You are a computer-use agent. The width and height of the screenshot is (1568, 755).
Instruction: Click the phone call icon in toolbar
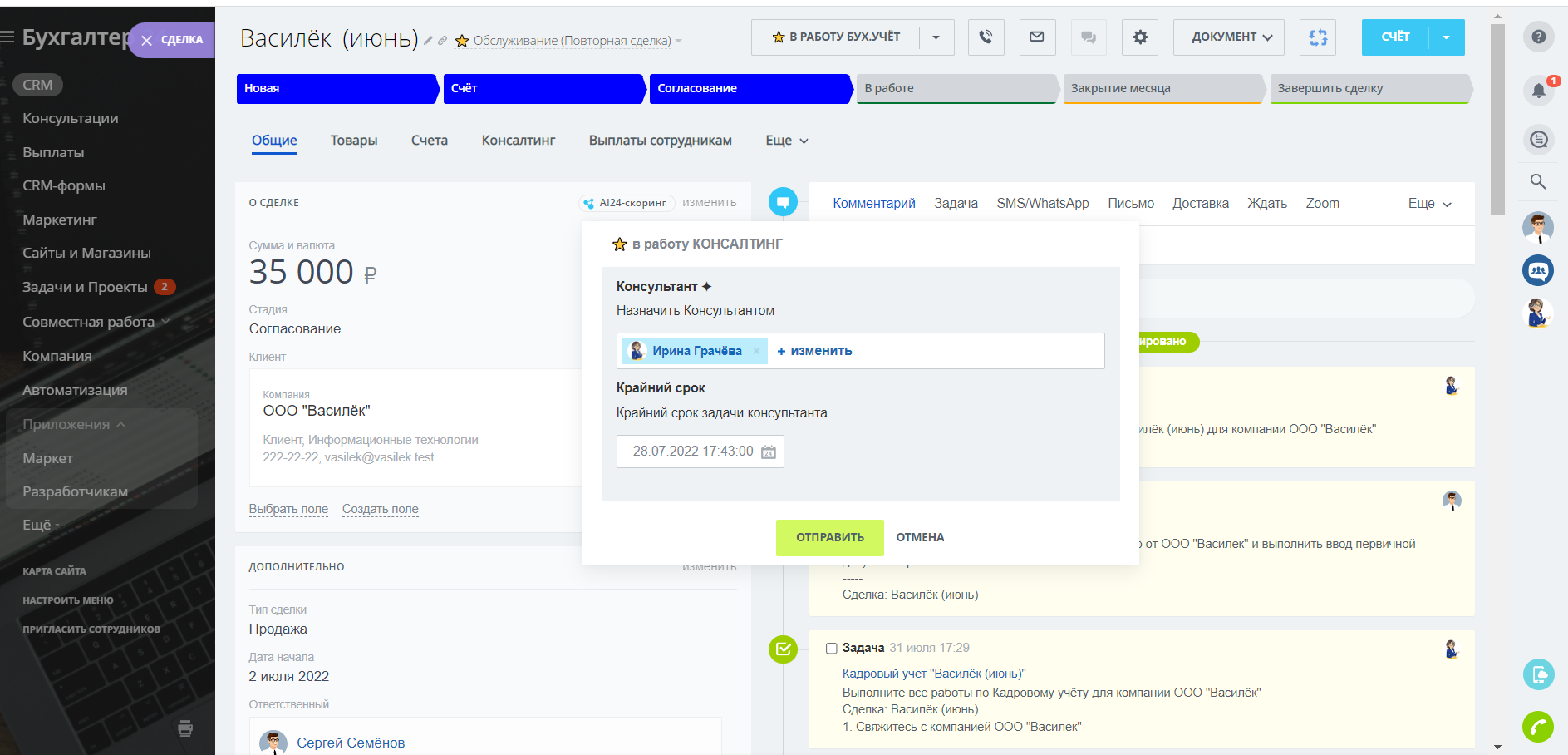[x=986, y=37]
